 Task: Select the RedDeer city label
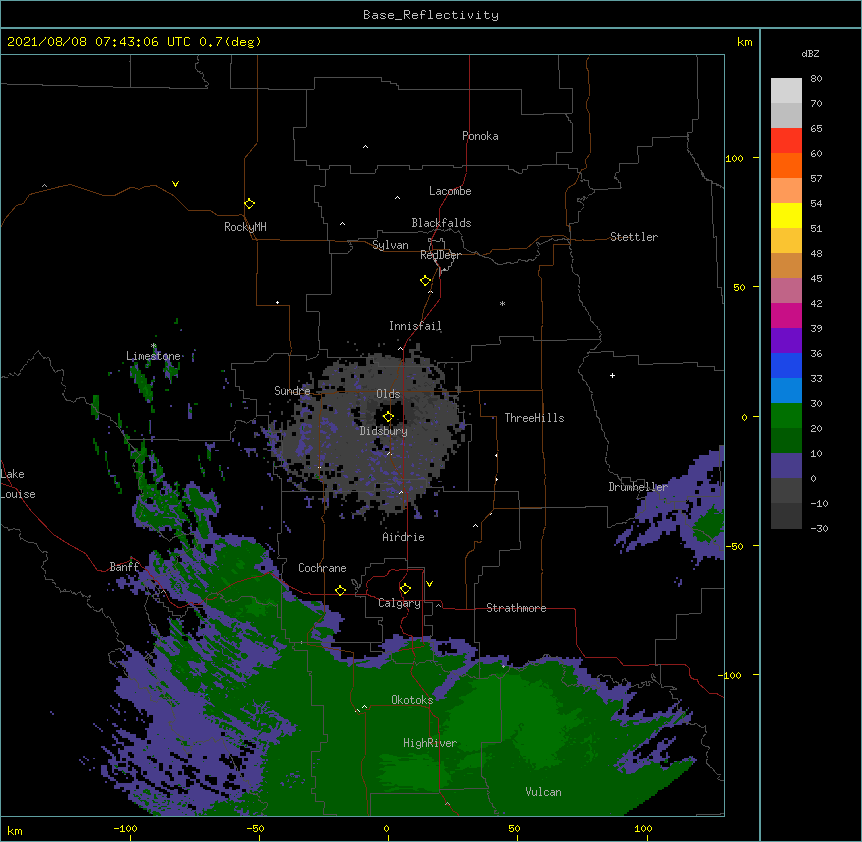(x=440, y=255)
